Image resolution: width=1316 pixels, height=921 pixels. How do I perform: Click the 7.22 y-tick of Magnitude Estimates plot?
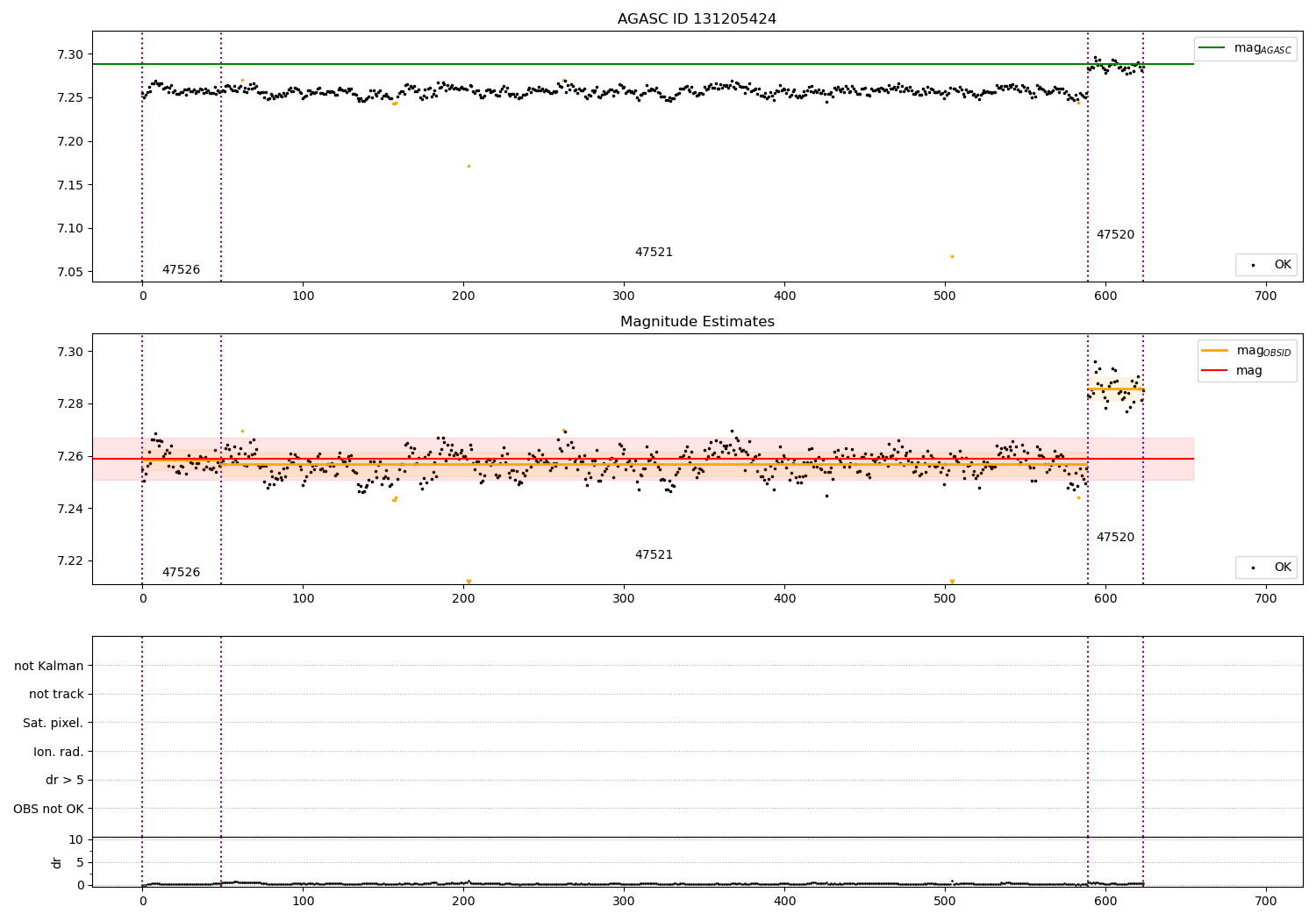point(68,561)
